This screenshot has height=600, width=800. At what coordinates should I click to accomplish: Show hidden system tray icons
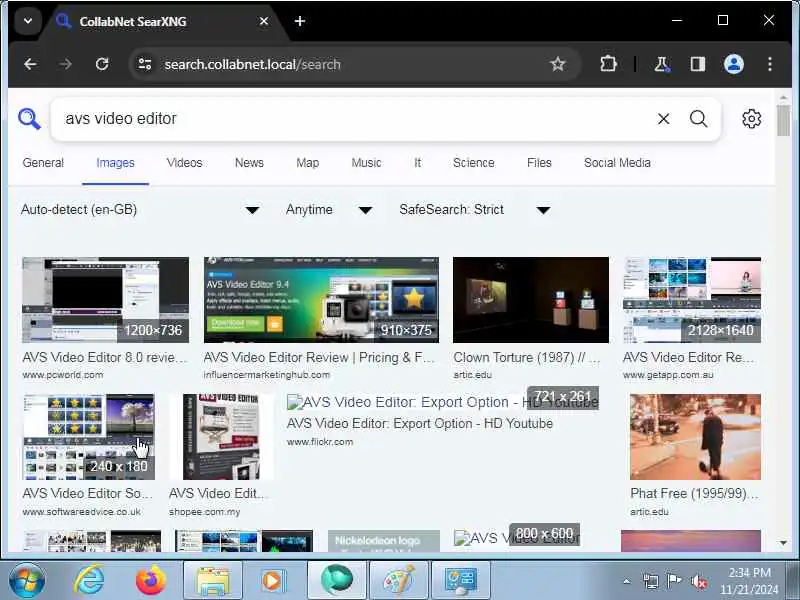click(x=627, y=581)
